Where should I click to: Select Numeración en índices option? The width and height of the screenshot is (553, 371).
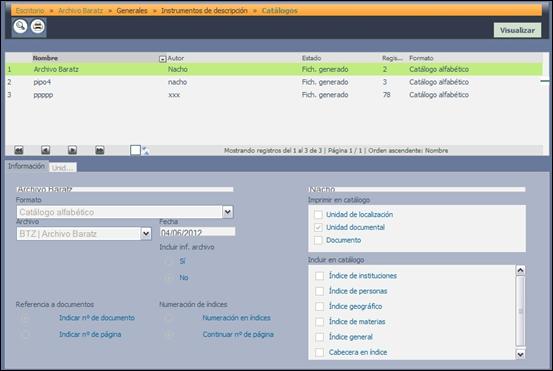point(168,318)
